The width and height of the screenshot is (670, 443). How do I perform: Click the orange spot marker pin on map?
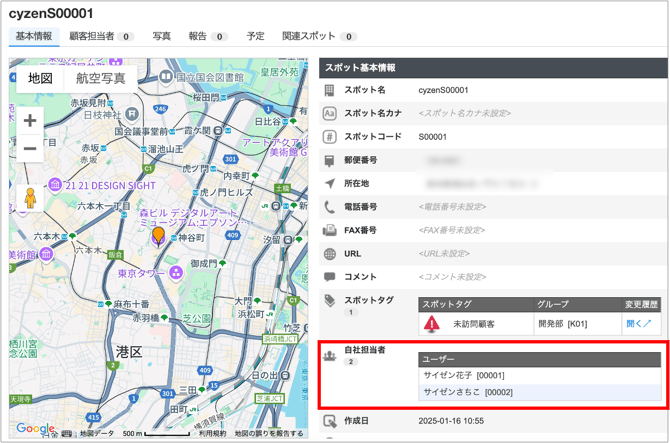tap(158, 236)
